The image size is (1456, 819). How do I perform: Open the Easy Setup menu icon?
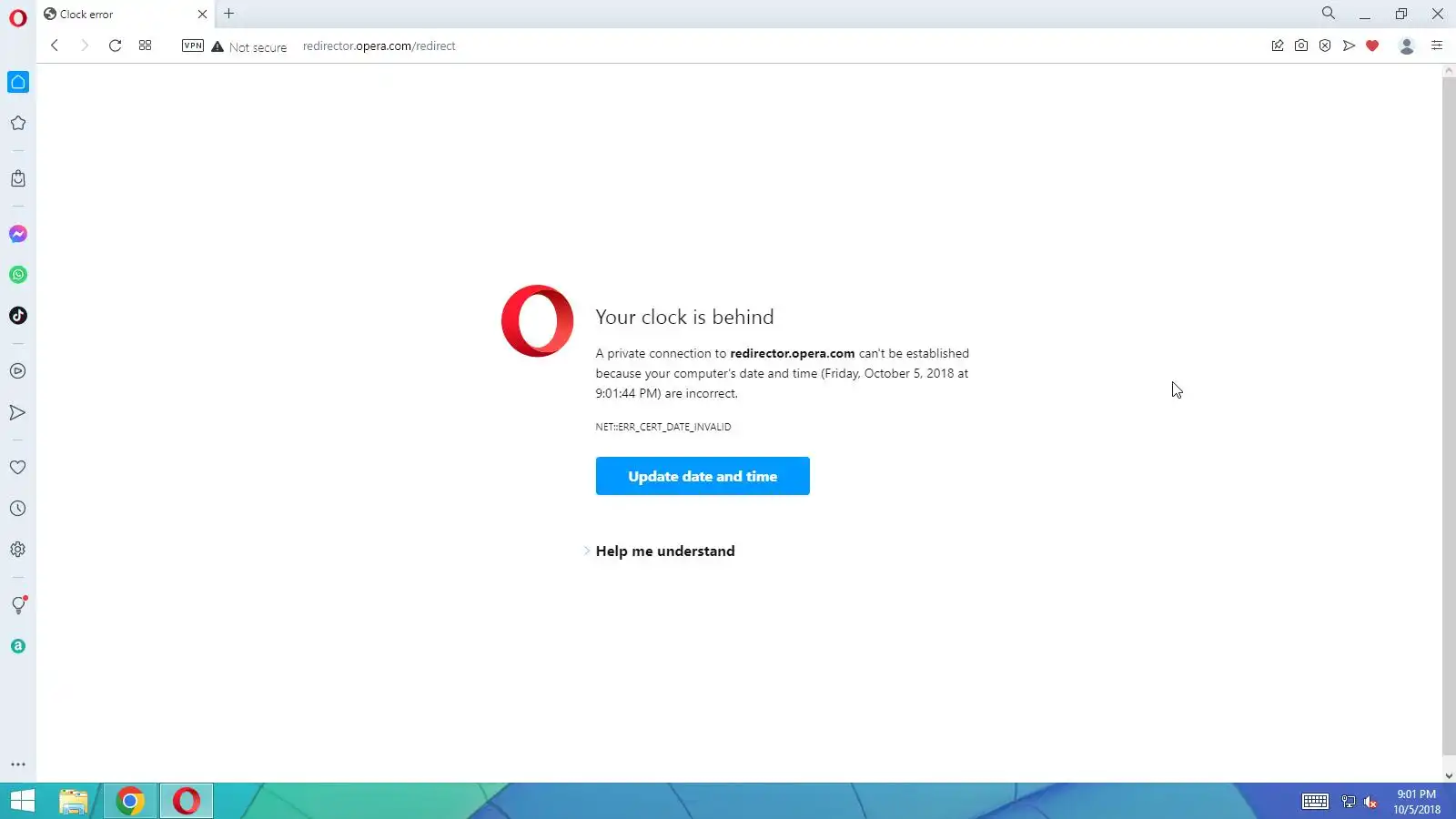coord(1437,45)
